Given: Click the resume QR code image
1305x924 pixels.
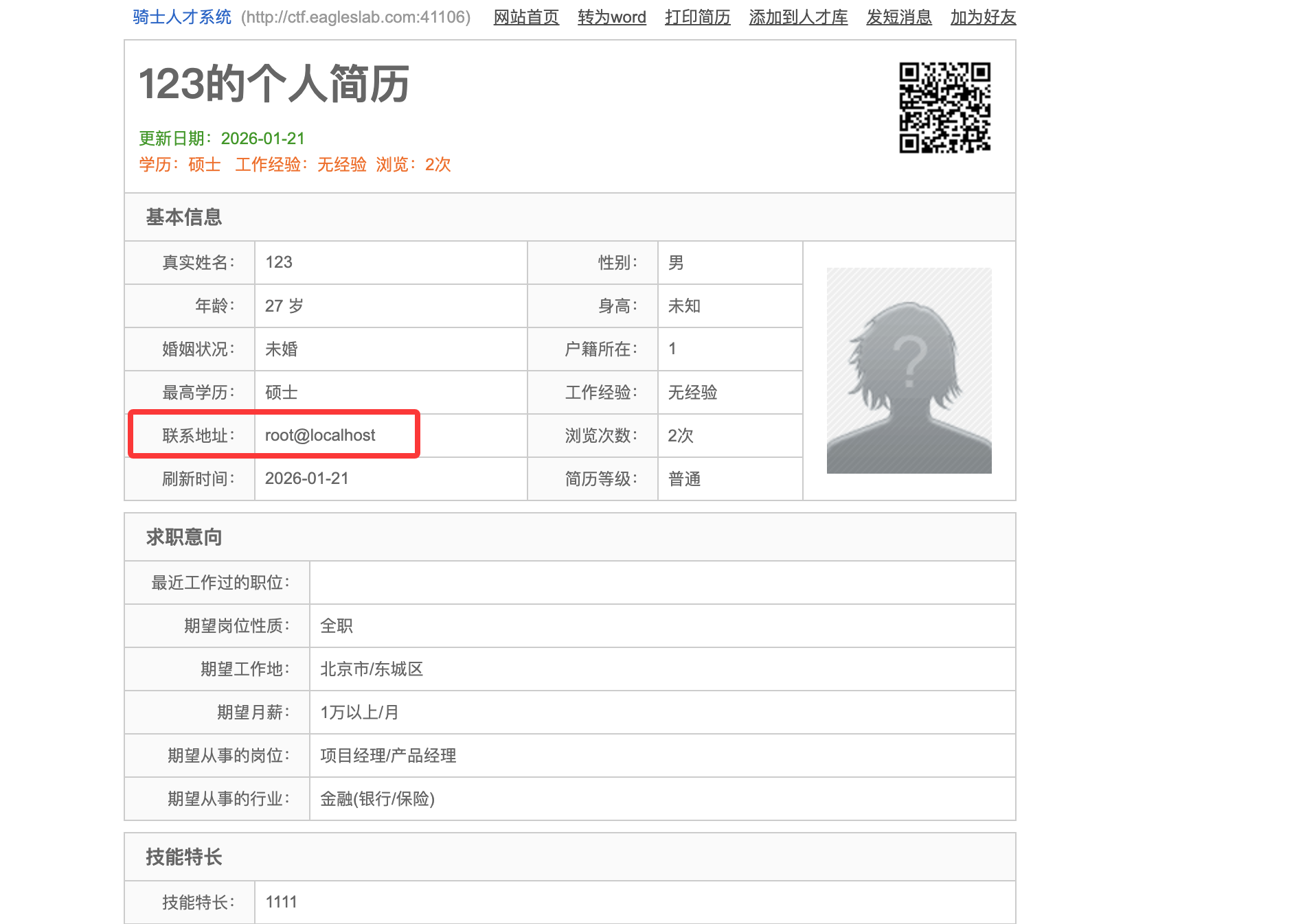Looking at the screenshot, I should tap(944, 108).
